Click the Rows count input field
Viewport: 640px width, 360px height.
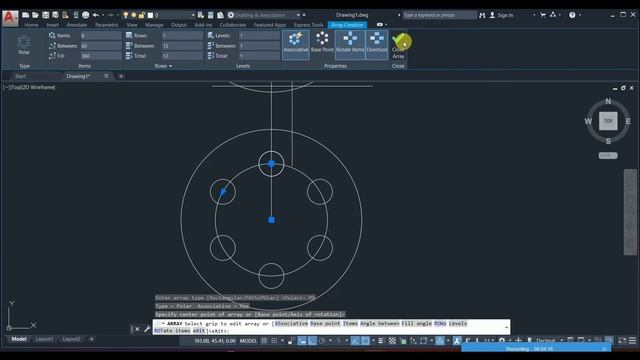pyautogui.click(x=182, y=36)
